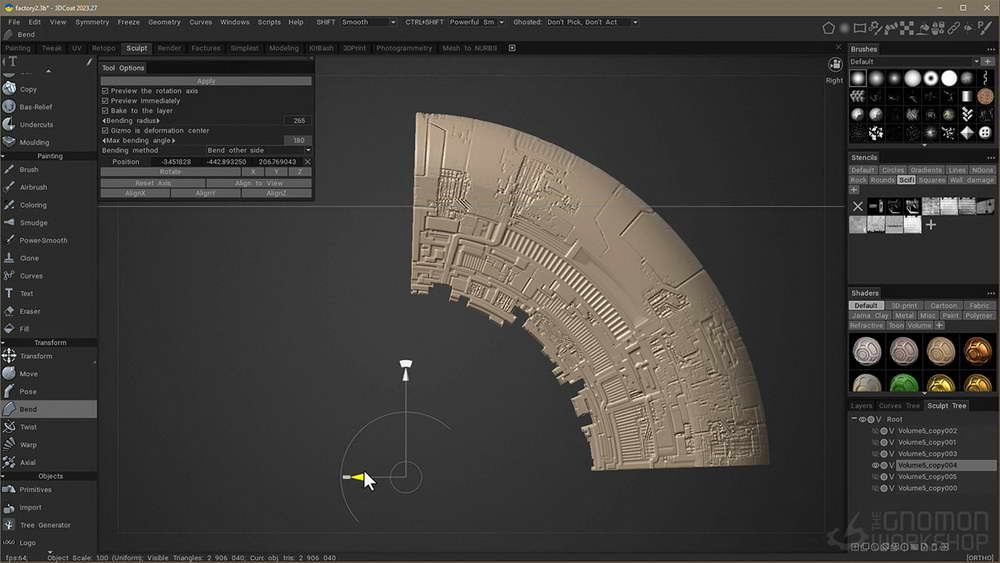Open the Bending method dropdown

tap(258, 150)
